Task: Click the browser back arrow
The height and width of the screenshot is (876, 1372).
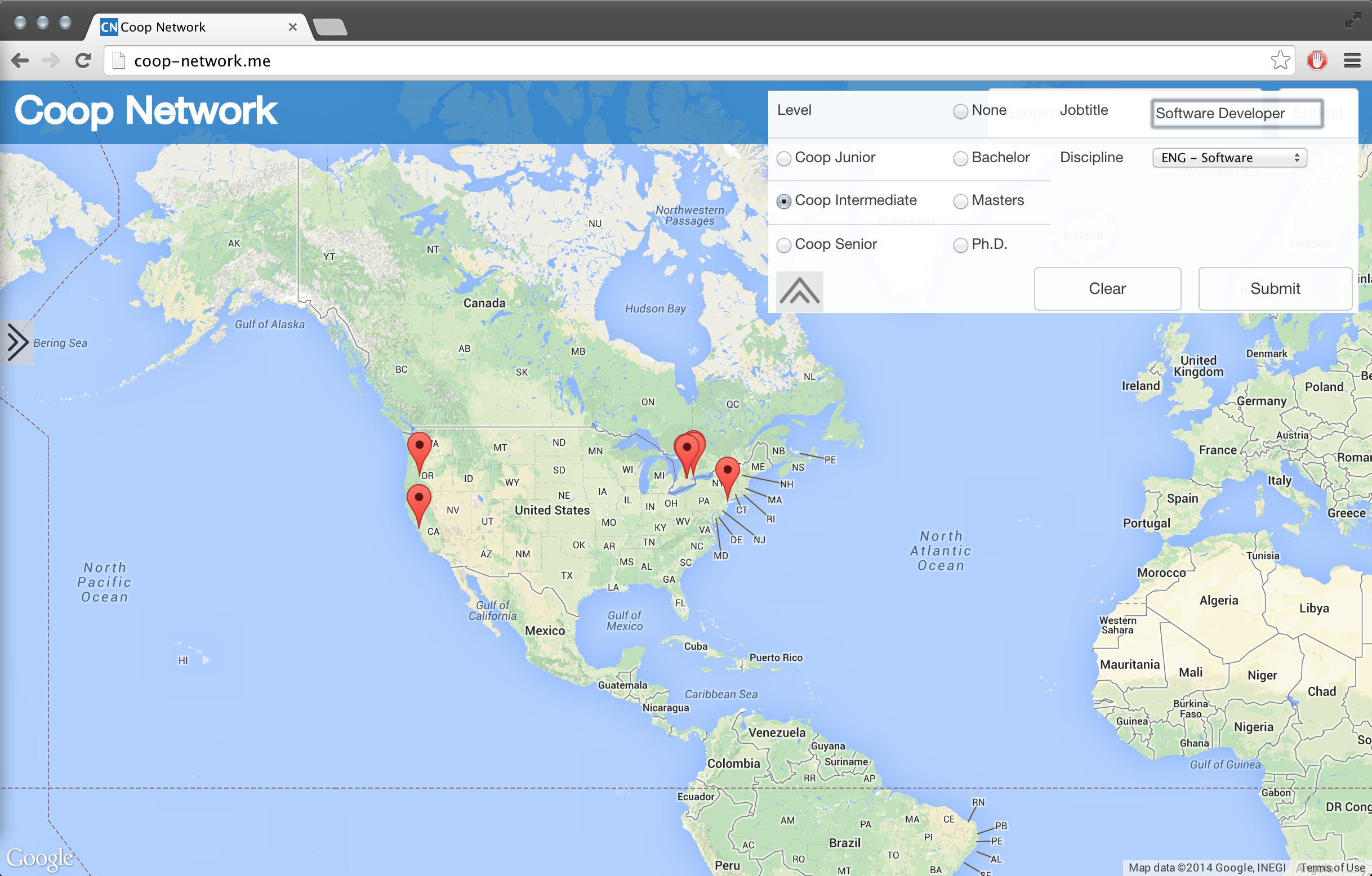Action: [x=20, y=60]
